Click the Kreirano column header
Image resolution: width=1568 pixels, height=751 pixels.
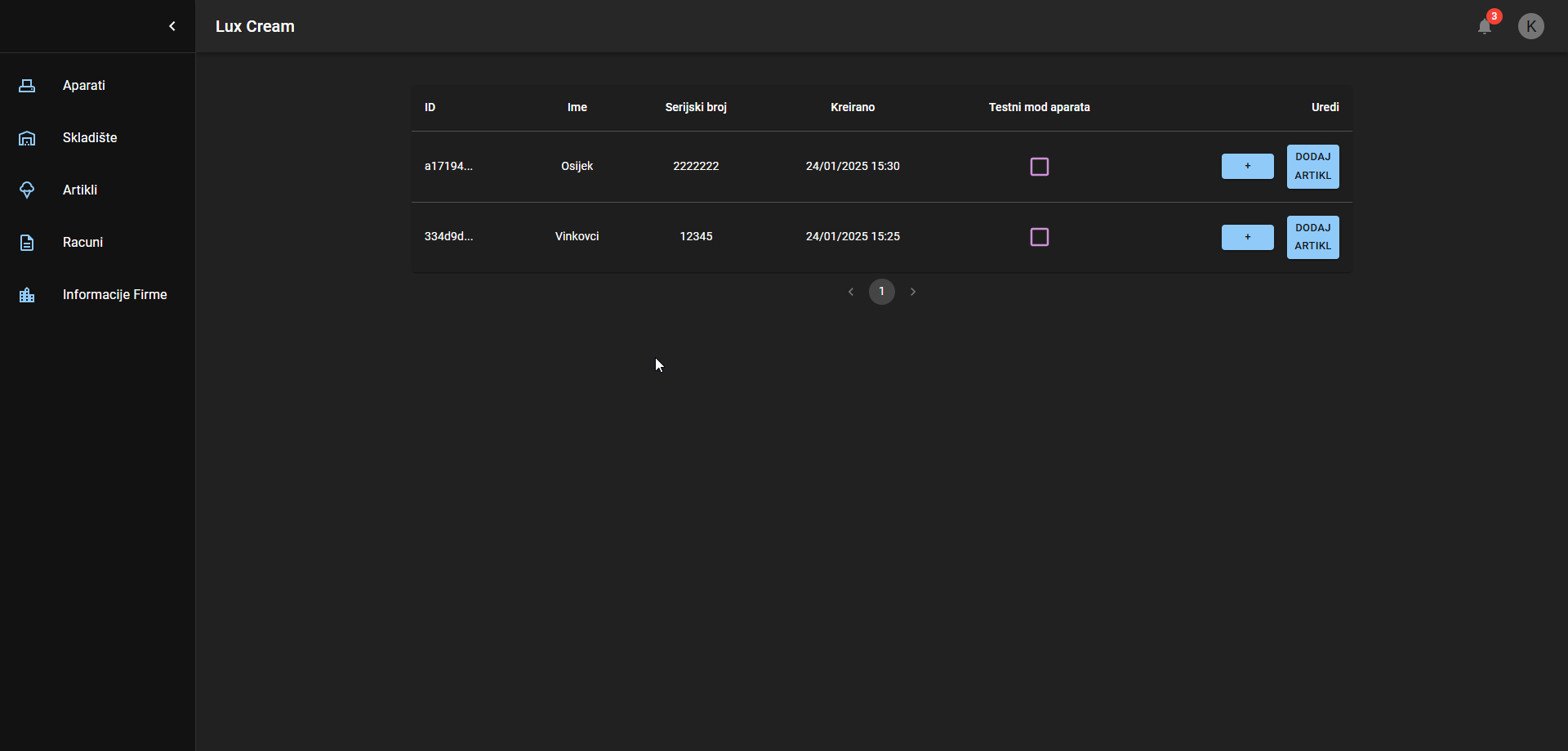click(853, 107)
